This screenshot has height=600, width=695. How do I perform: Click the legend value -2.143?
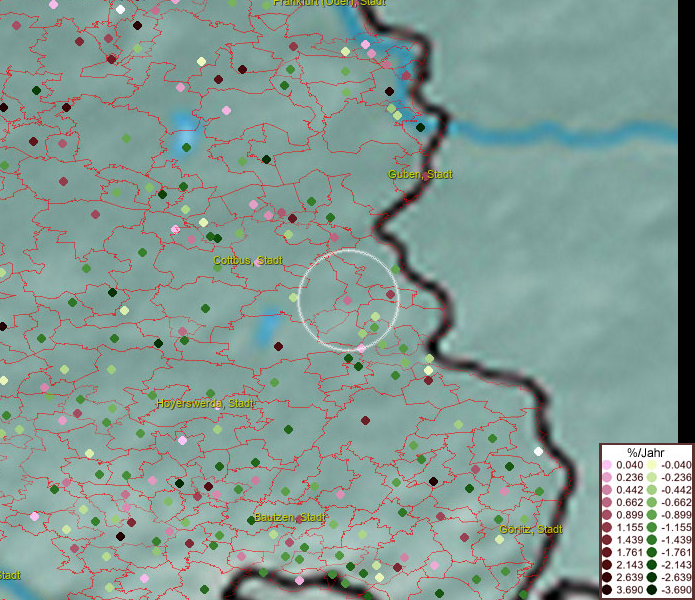click(676, 565)
